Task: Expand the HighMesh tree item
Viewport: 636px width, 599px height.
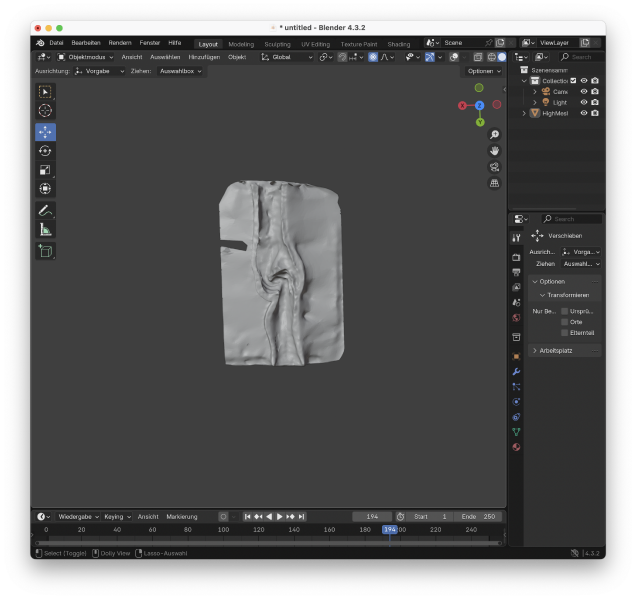Action: point(524,113)
